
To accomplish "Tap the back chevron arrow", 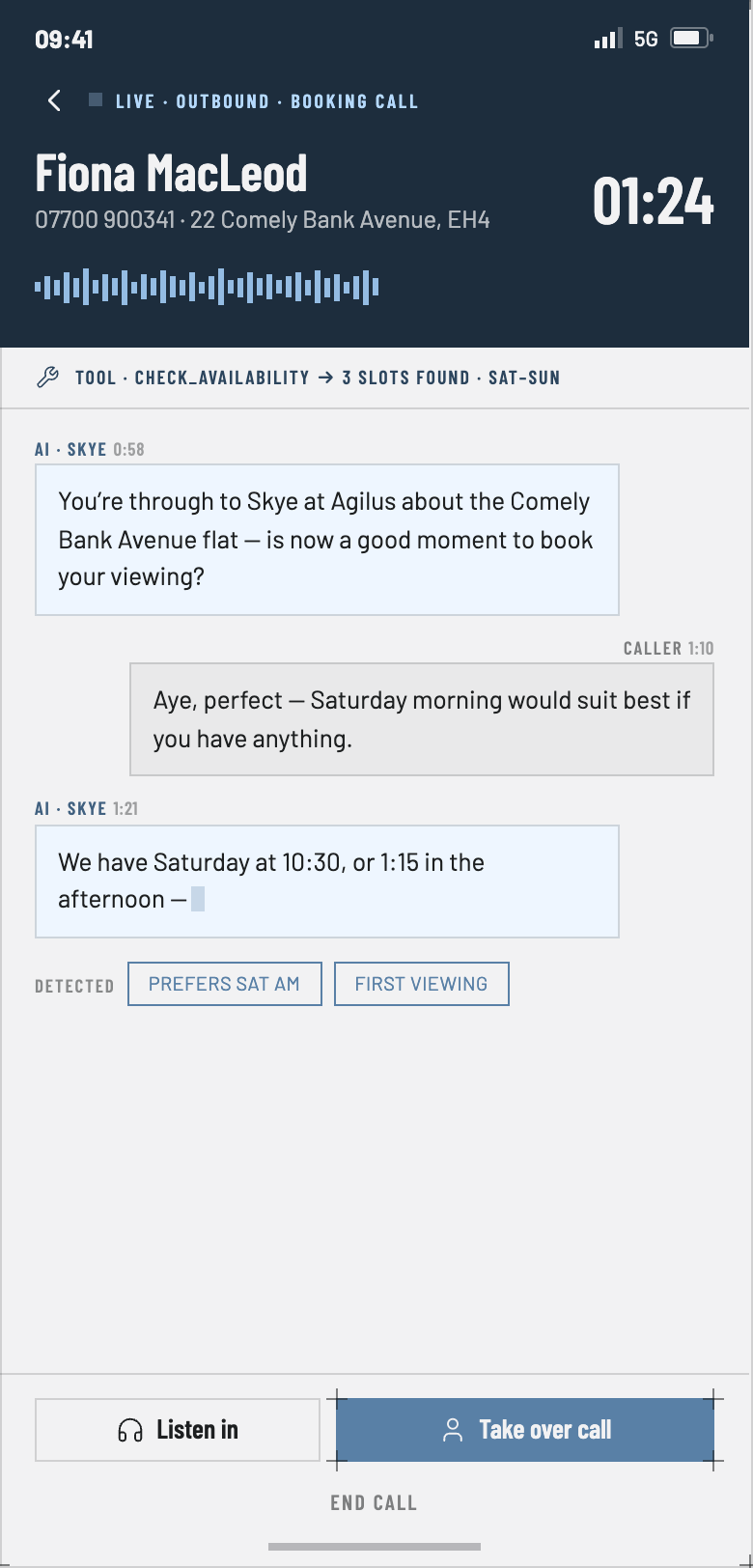I will [55, 100].
